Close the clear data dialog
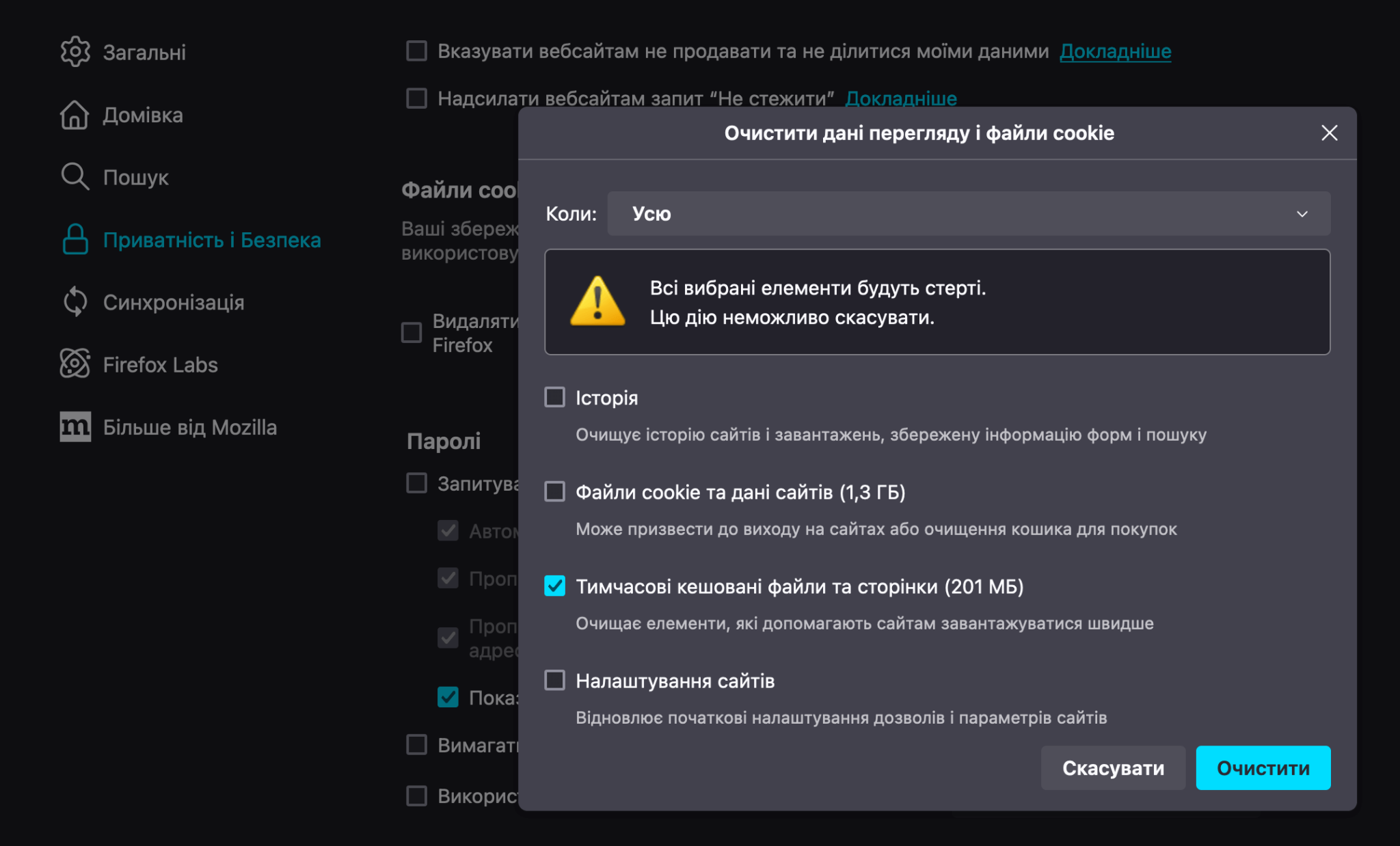The width and height of the screenshot is (1400, 846). pos(1328,133)
